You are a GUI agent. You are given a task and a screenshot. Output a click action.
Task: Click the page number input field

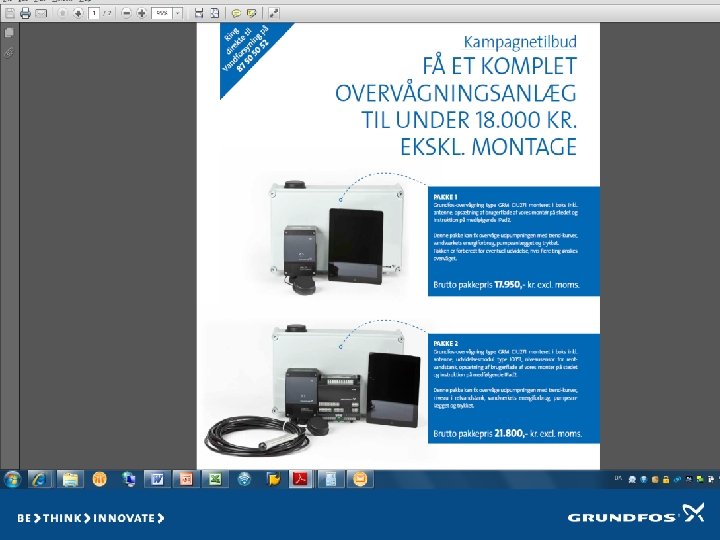pos(94,13)
